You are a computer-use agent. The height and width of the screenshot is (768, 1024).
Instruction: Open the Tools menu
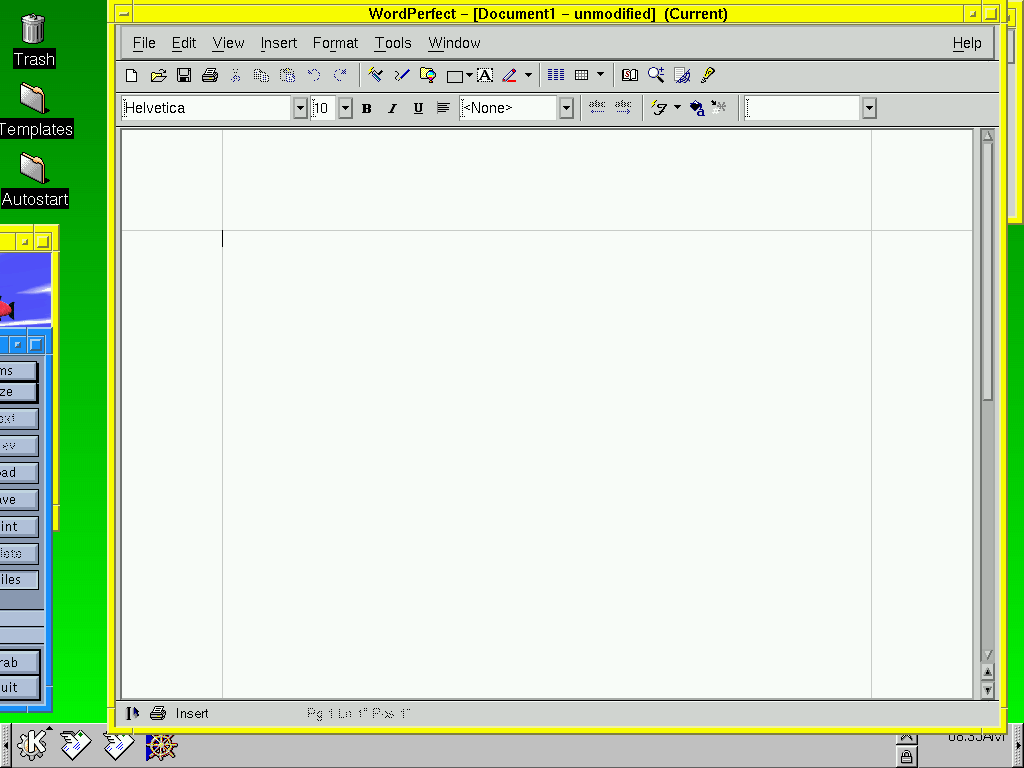pyautogui.click(x=393, y=43)
